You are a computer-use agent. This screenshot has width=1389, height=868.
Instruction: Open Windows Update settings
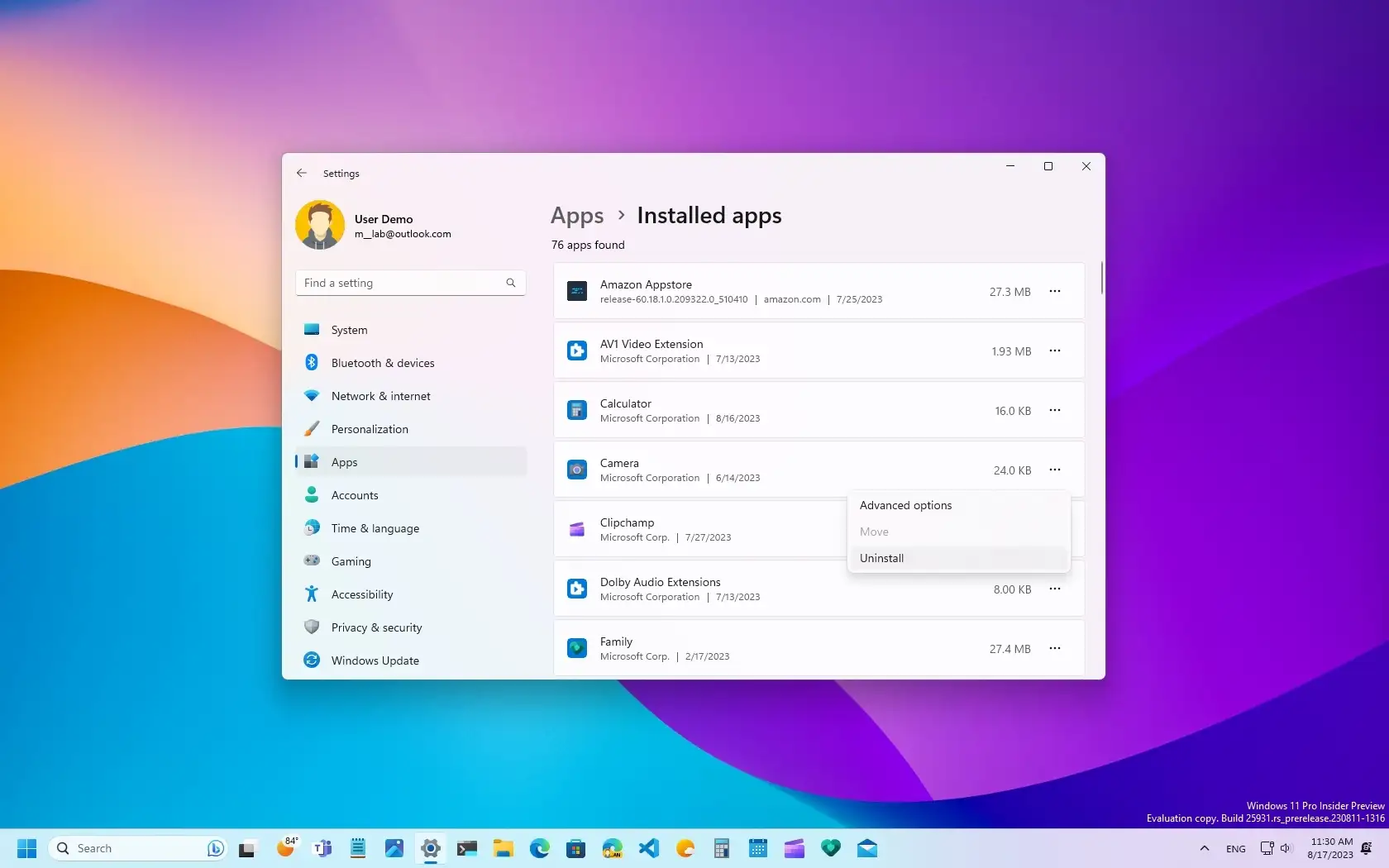pos(374,660)
